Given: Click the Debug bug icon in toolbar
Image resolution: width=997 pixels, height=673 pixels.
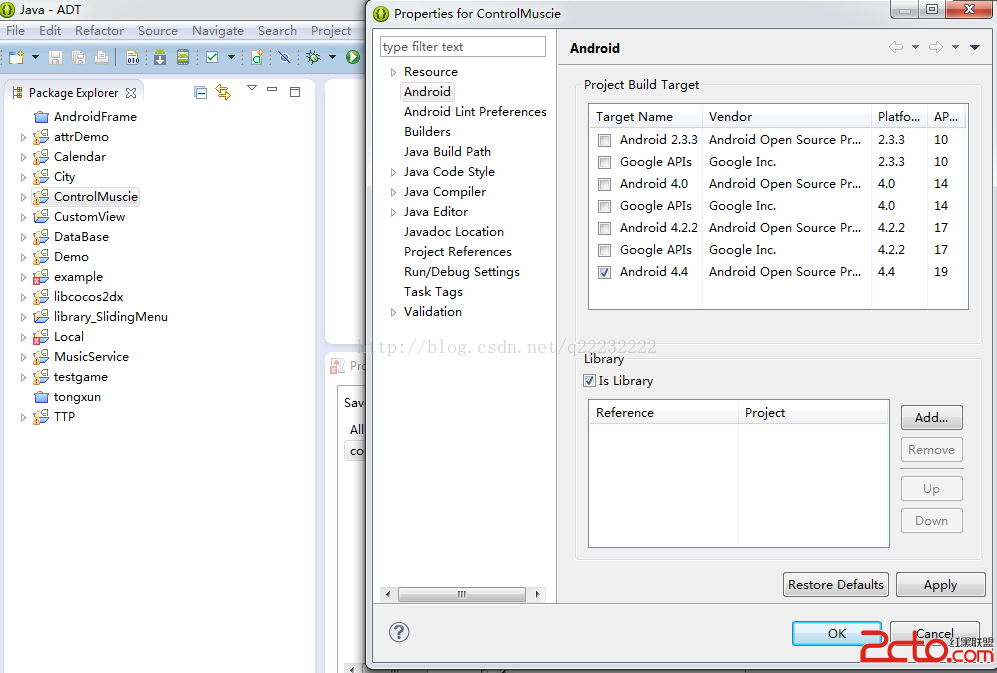Looking at the screenshot, I should pyautogui.click(x=313, y=58).
